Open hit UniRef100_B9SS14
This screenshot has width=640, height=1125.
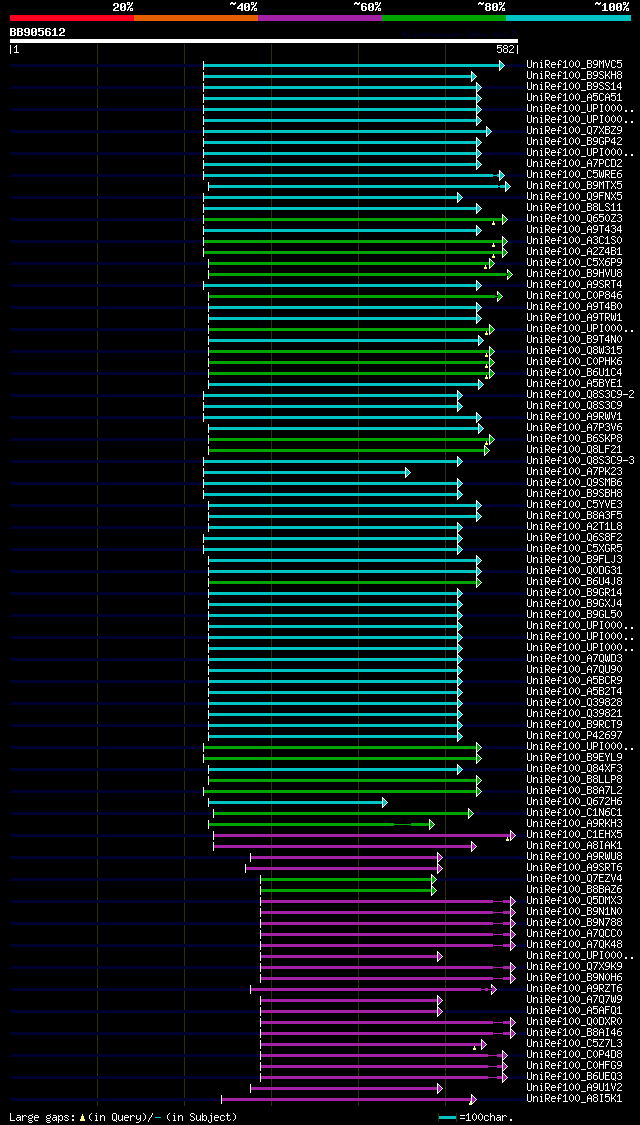point(574,86)
